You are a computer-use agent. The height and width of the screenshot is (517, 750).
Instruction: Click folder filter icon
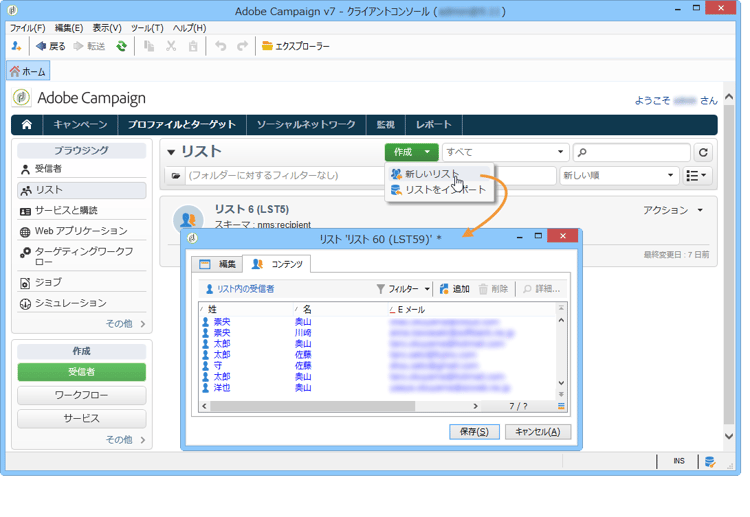(x=176, y=176)
